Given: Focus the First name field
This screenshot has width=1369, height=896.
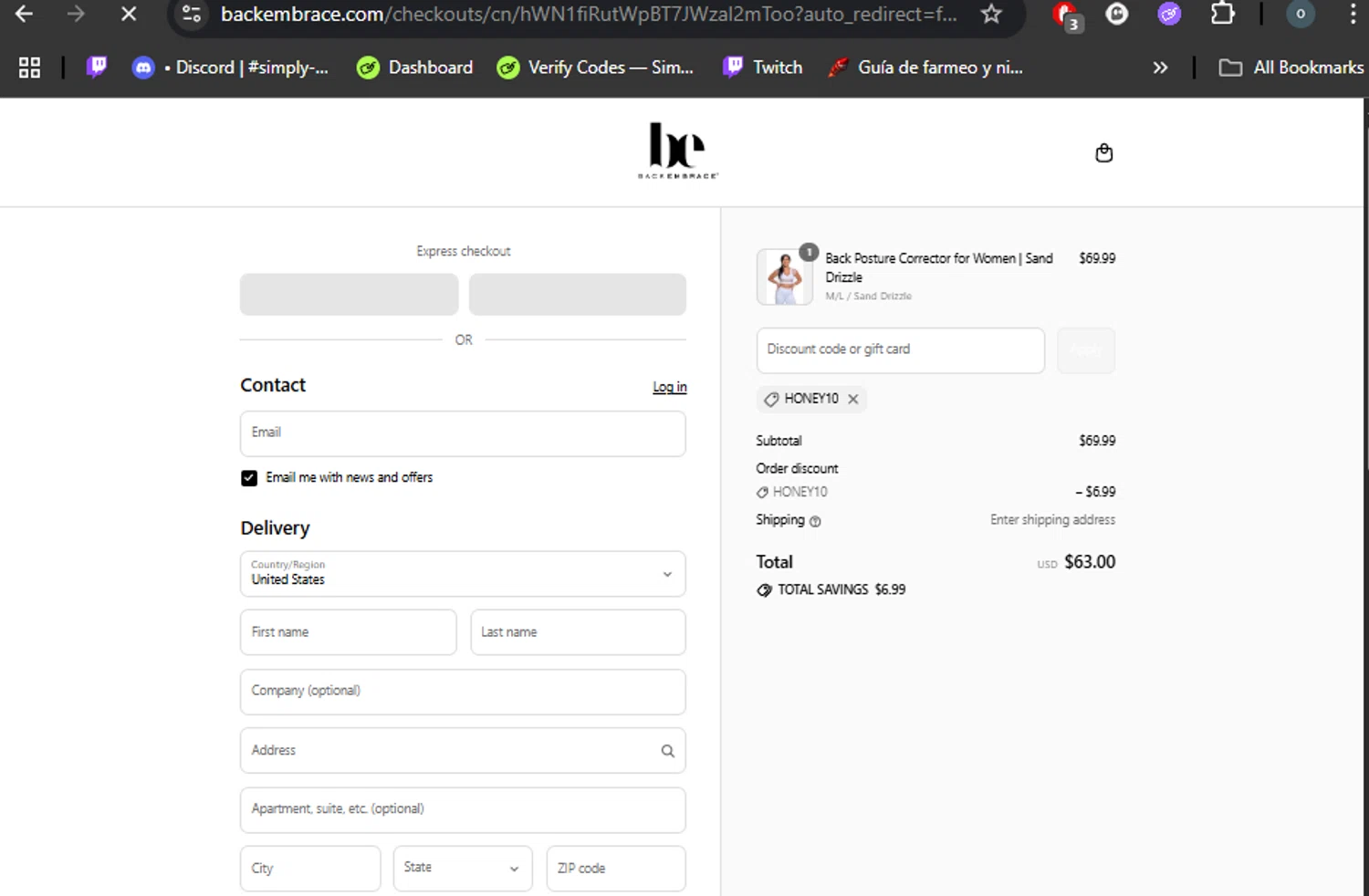Looking at the screenshot, I should pyautogui.click(x=349, y=632).
